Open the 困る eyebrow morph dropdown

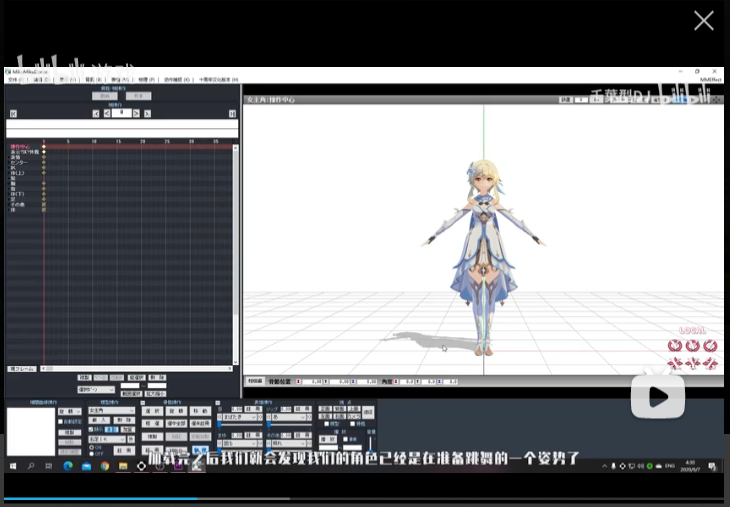click(240, 443)
